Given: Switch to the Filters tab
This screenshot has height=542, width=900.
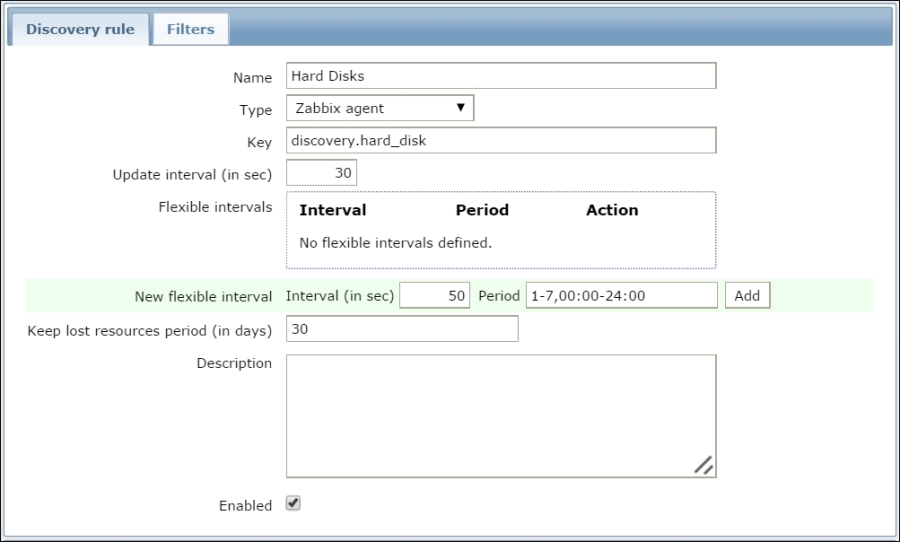Looking at the screenshot, I should 190,29.
